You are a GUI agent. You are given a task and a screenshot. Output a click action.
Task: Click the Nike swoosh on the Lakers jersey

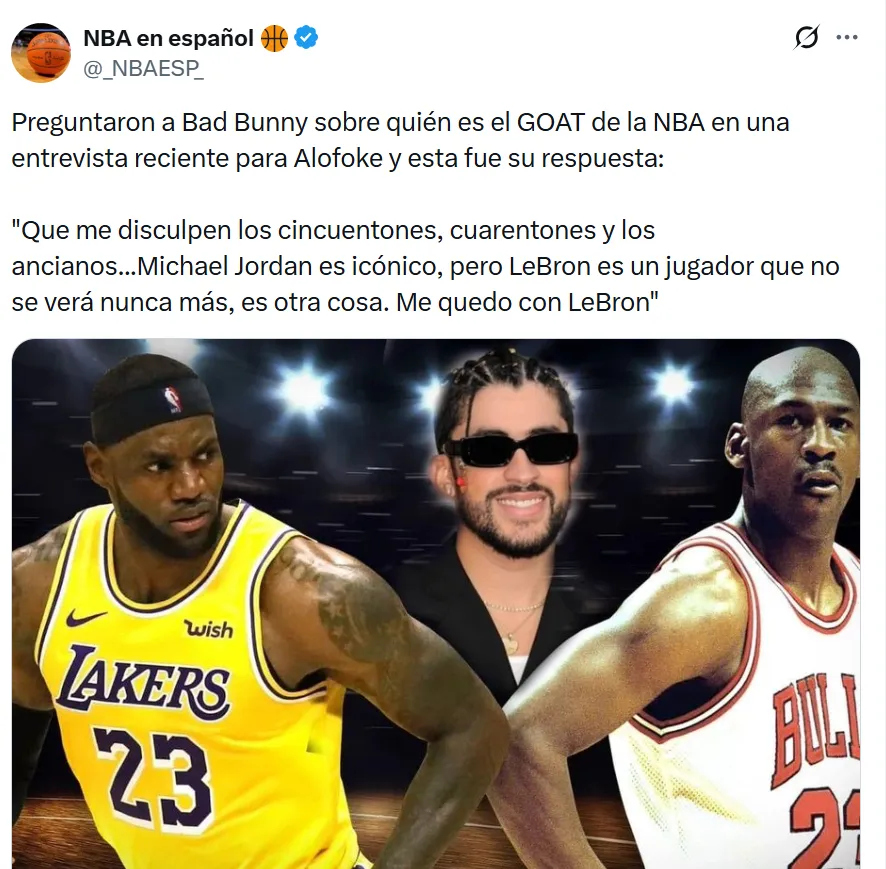point(85,618)
